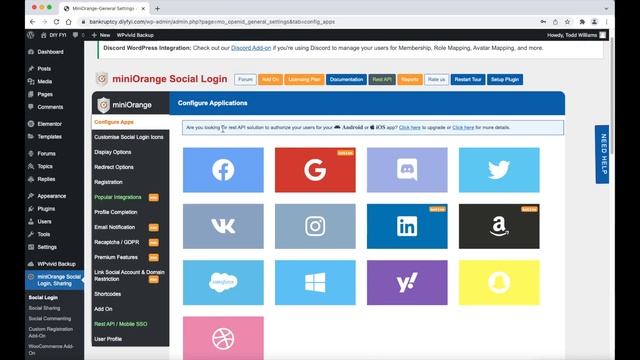Open Social Sharing submenu item
Viewport: 640px width, 360px height.
coord(44,308)
